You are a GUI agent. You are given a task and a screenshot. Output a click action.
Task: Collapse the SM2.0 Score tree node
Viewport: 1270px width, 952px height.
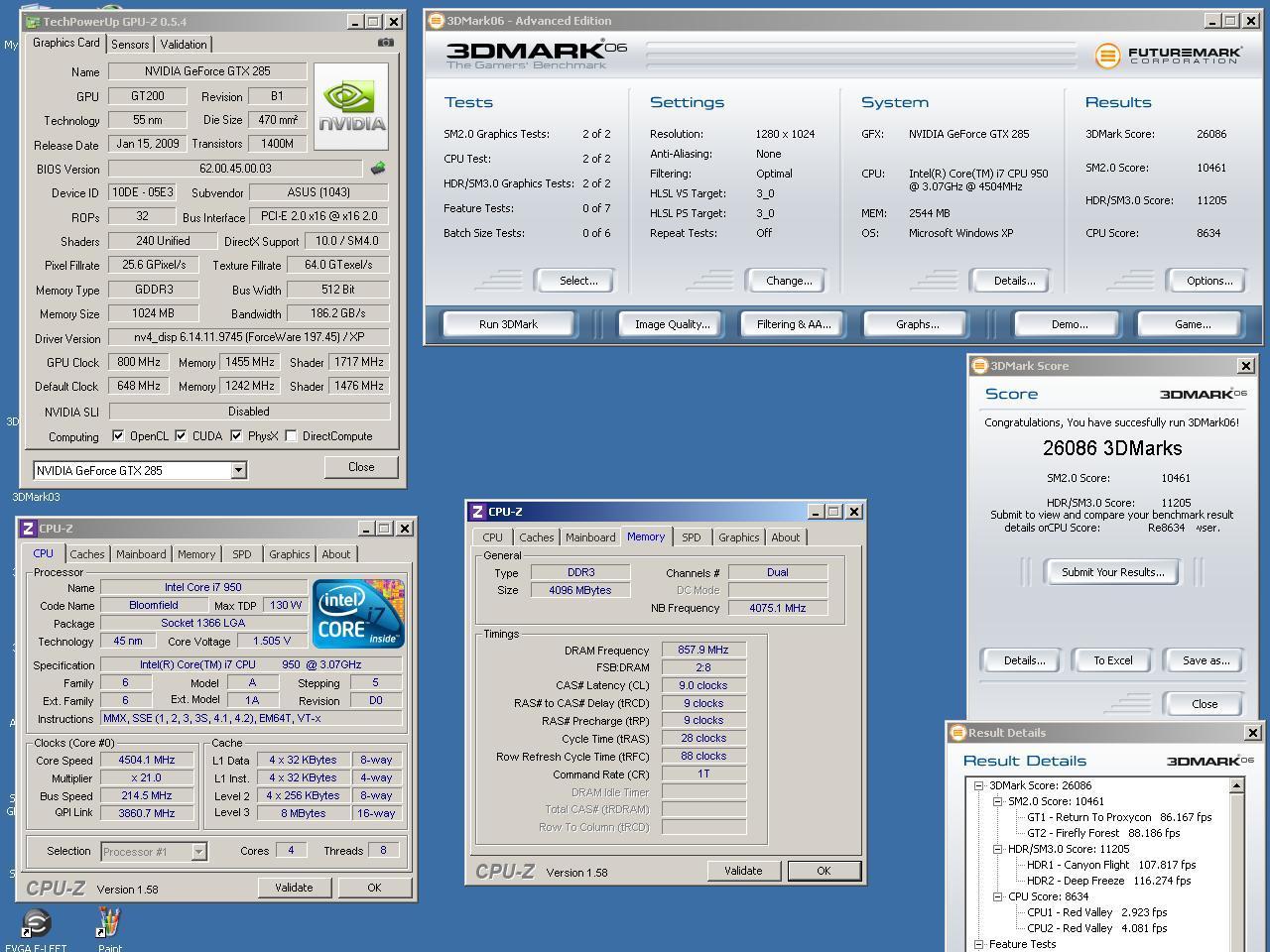click(997, 801)
